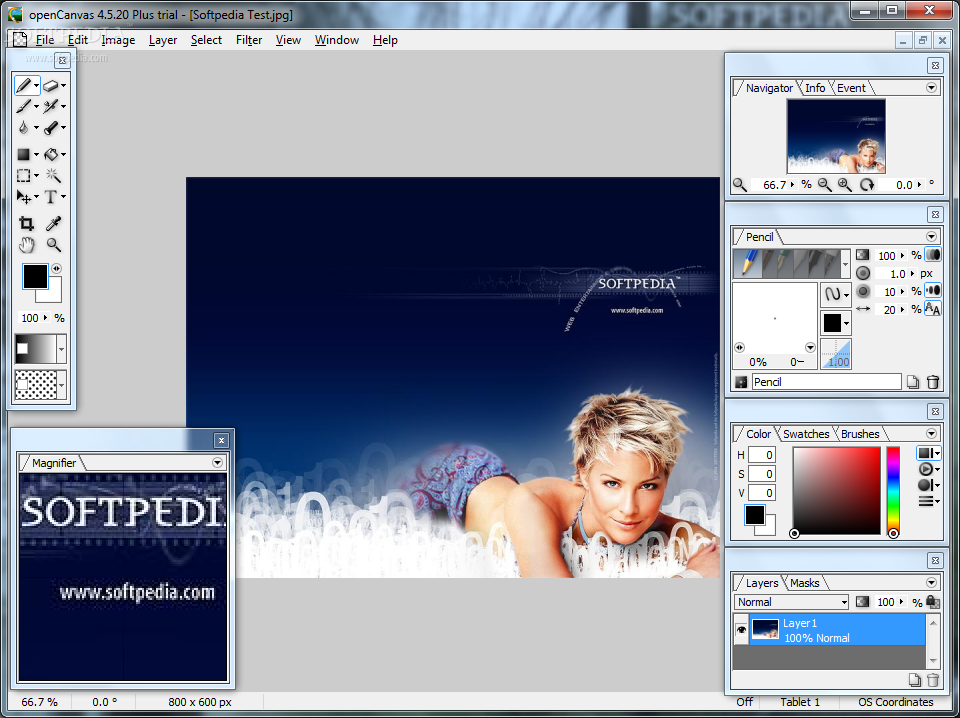Open the Normal blend mode dropdown

791,602
